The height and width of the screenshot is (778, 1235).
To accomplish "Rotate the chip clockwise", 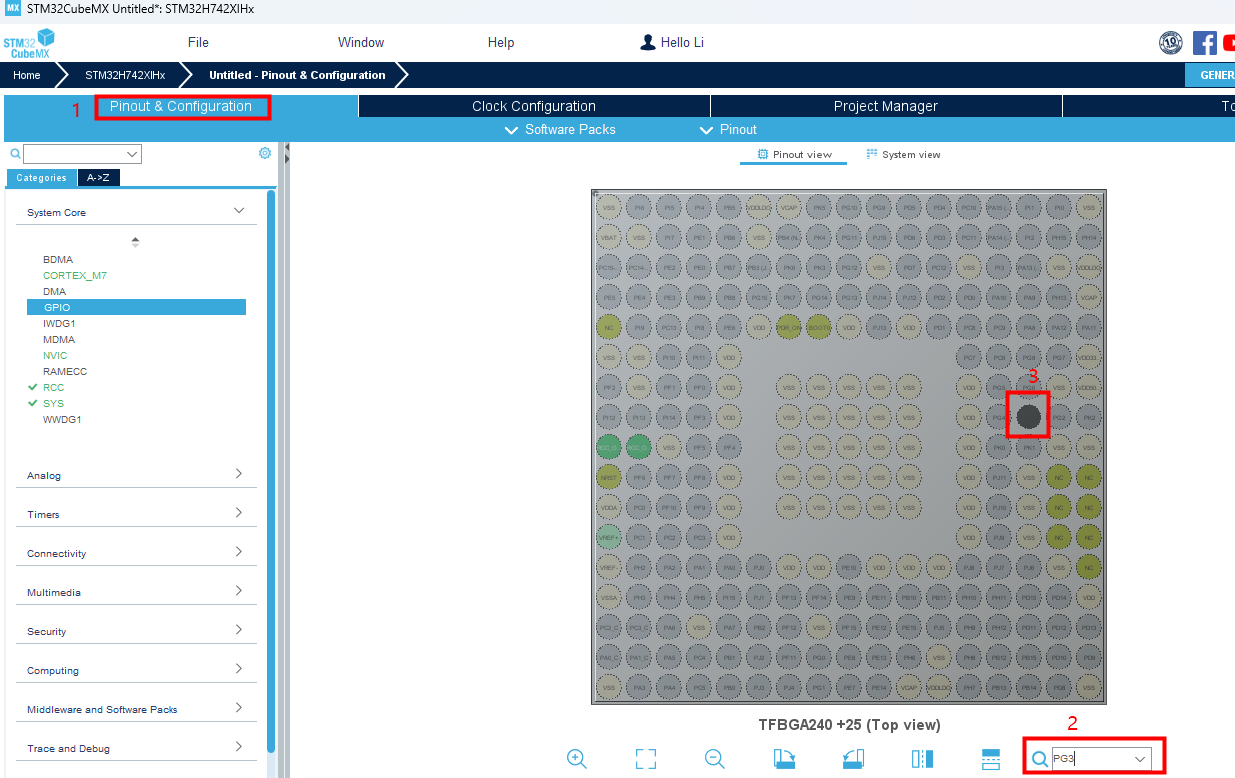I will (784, 758).
